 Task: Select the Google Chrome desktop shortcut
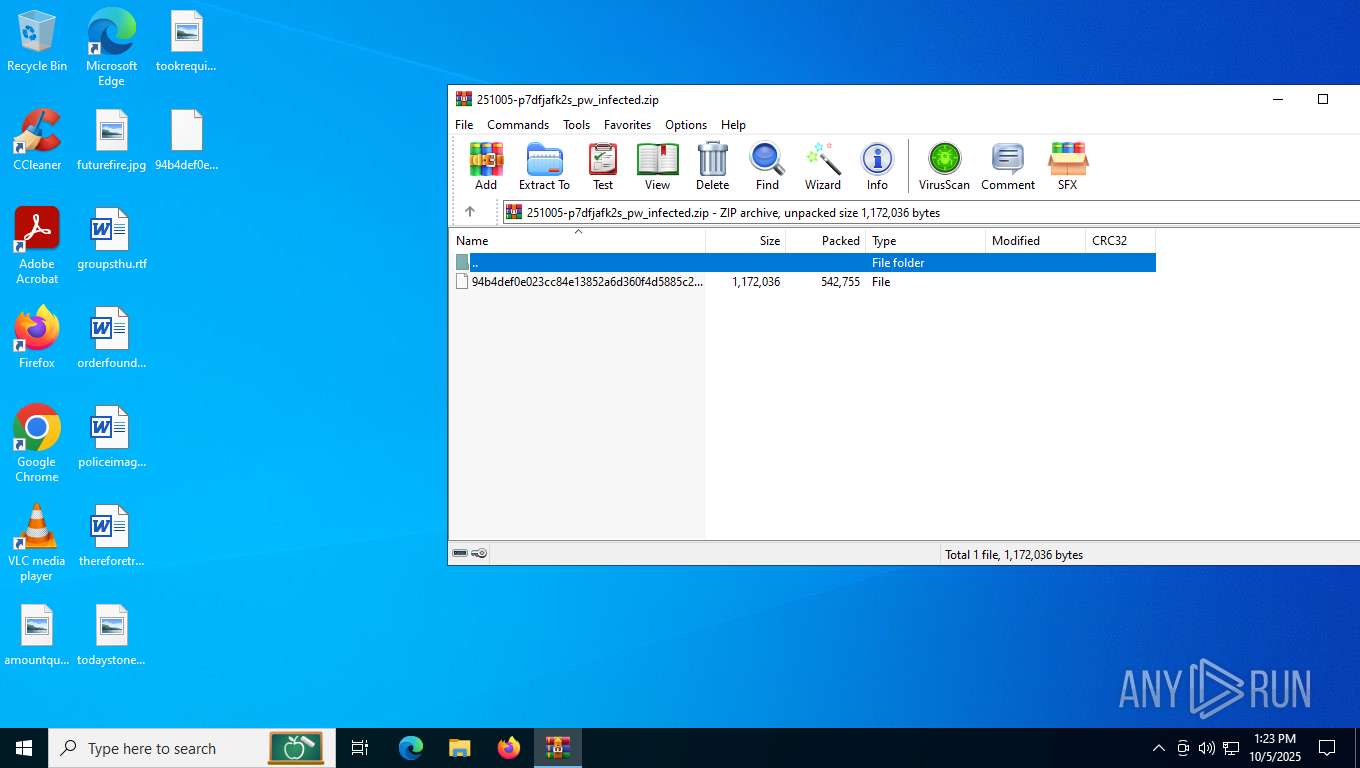(37, 443)
